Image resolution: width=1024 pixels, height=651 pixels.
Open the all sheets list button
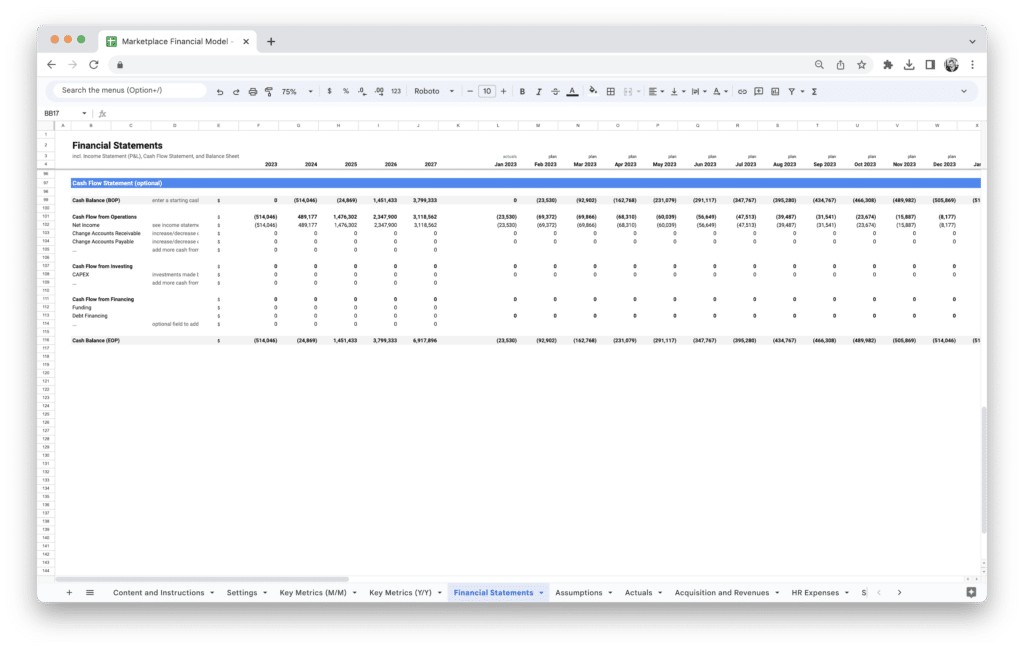(90, 593)
